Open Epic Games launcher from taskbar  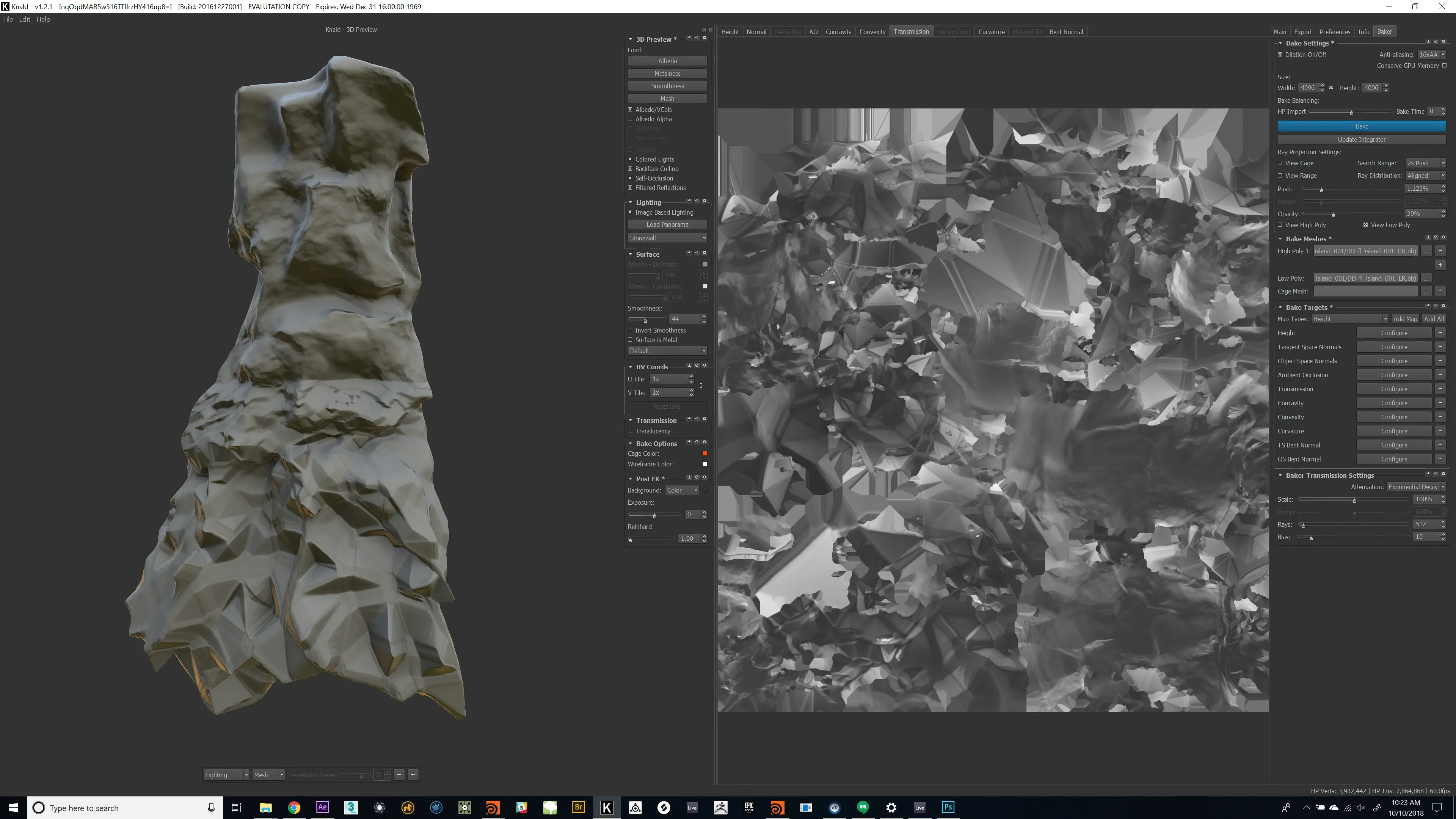point(749,807)
